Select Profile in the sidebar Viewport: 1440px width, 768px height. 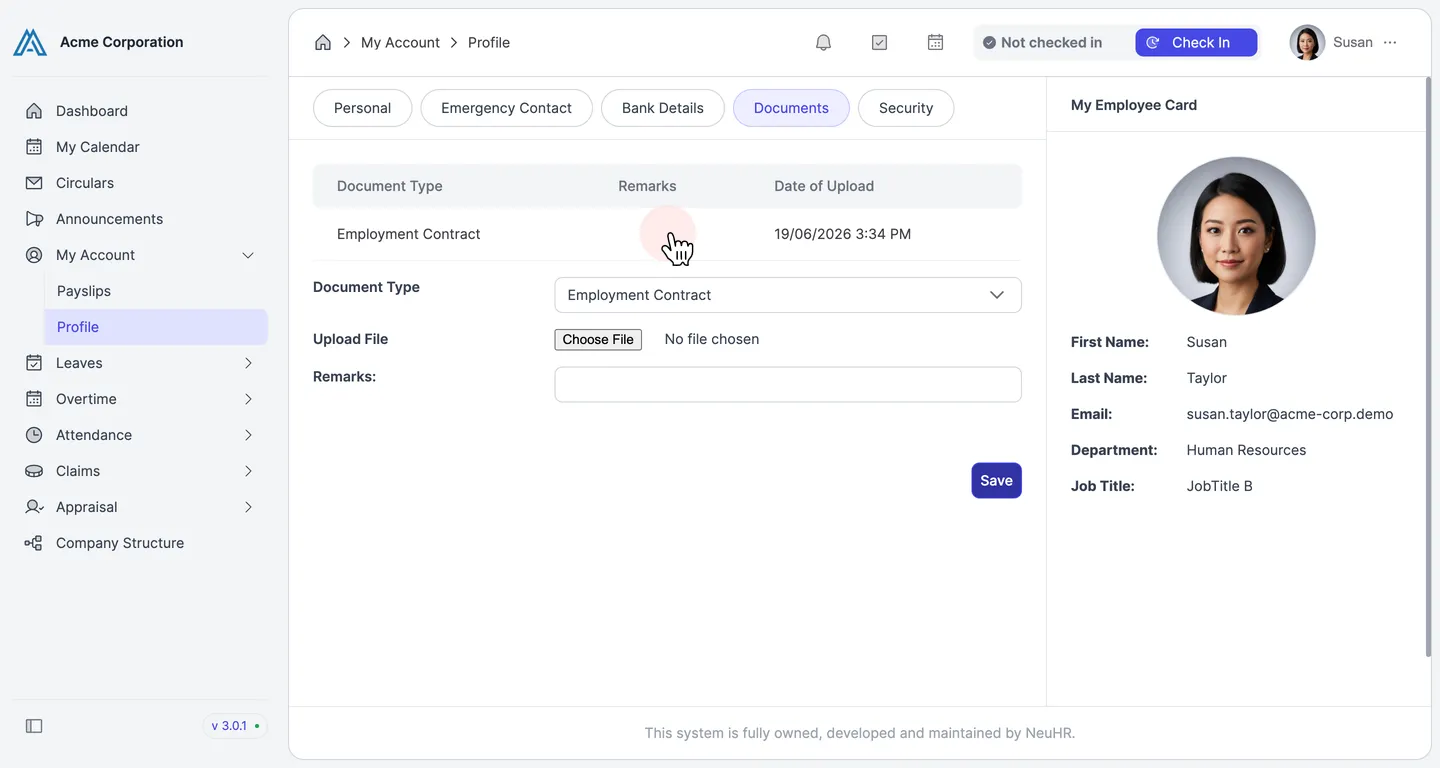pyautogui.click(x=155, y=327)
